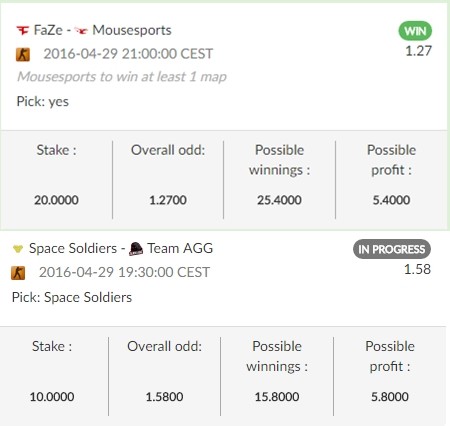Open the FaZe team name link

(48, 30)
